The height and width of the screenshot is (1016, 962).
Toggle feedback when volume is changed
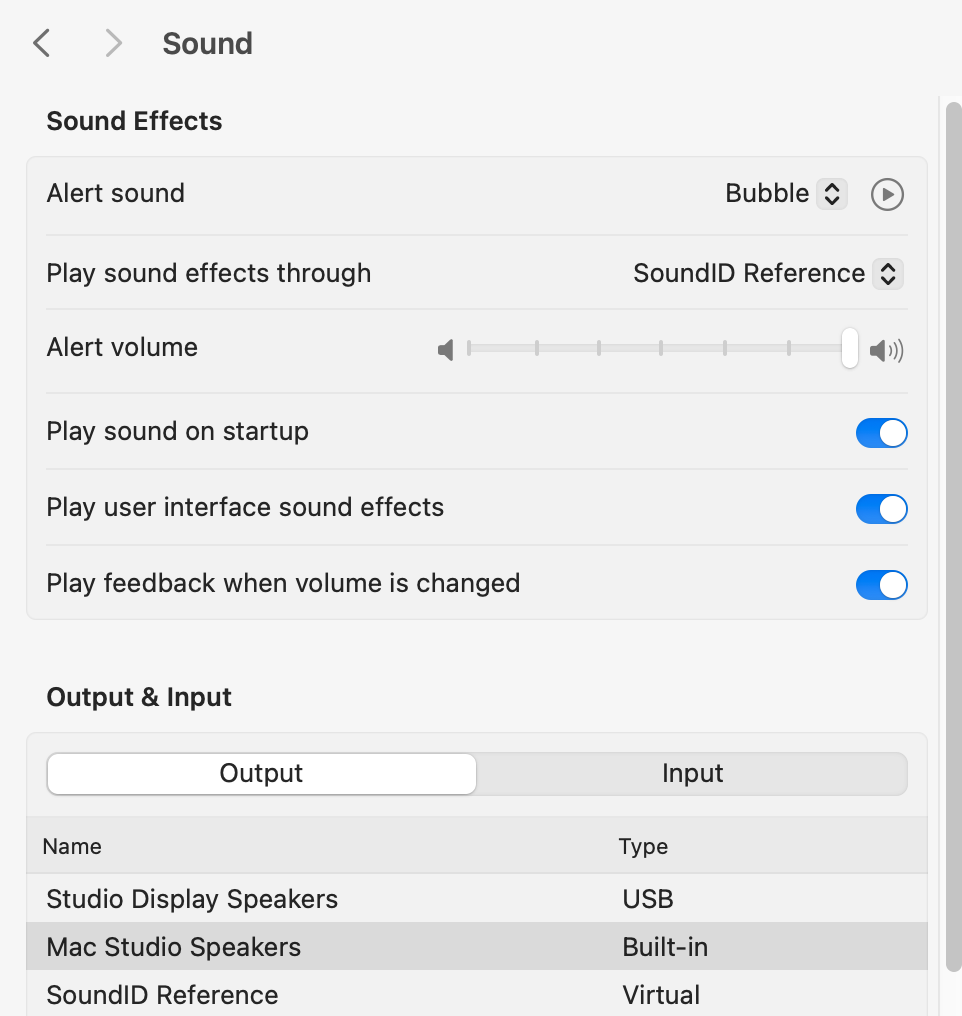click(x=881, y=585)
